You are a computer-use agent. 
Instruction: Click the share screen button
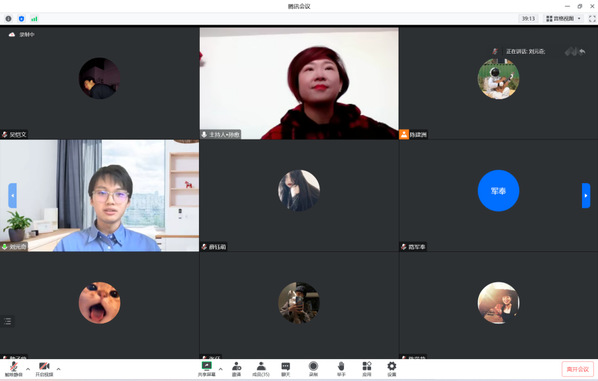206,369
